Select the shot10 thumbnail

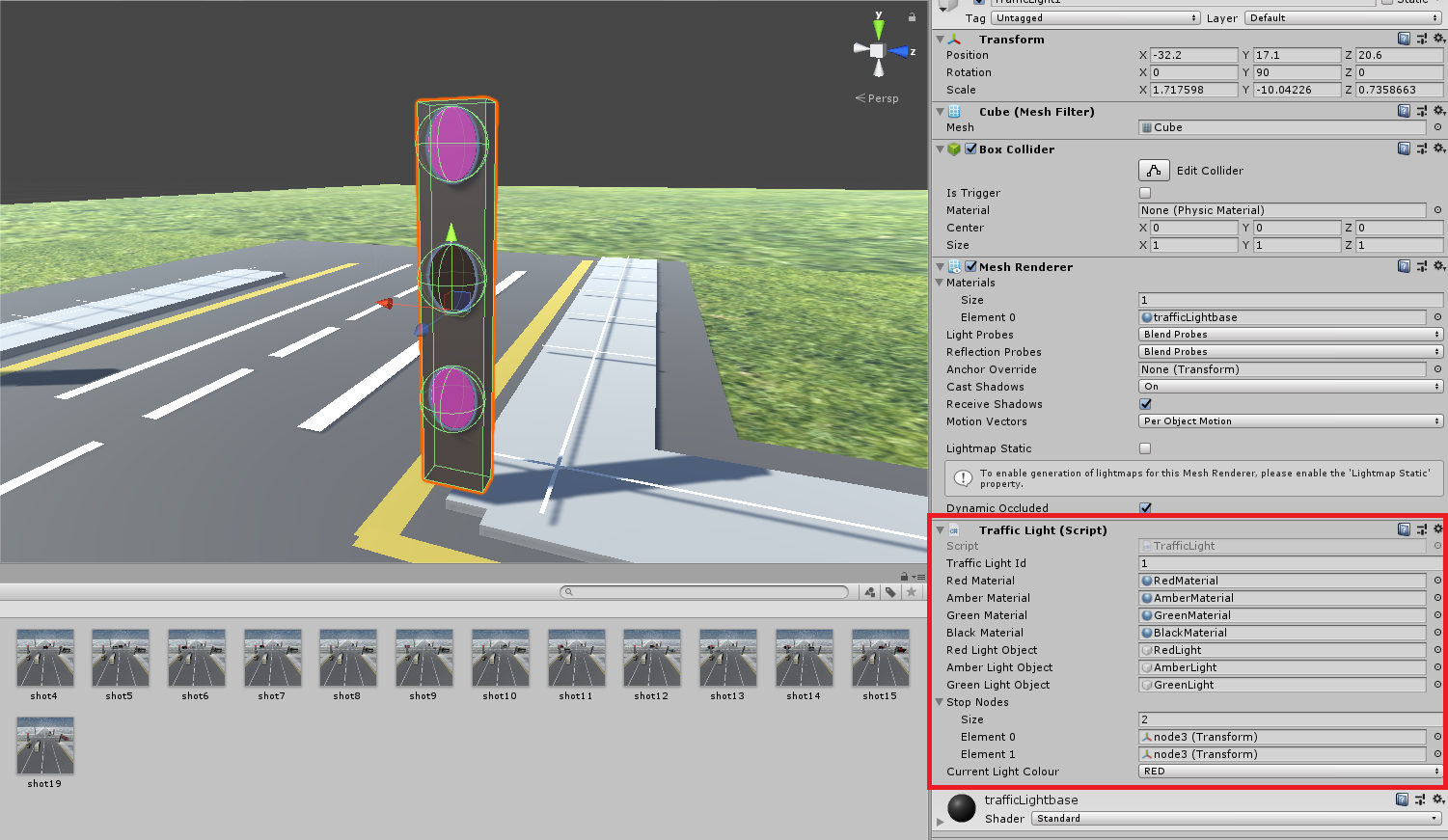[x=500, y=660]
